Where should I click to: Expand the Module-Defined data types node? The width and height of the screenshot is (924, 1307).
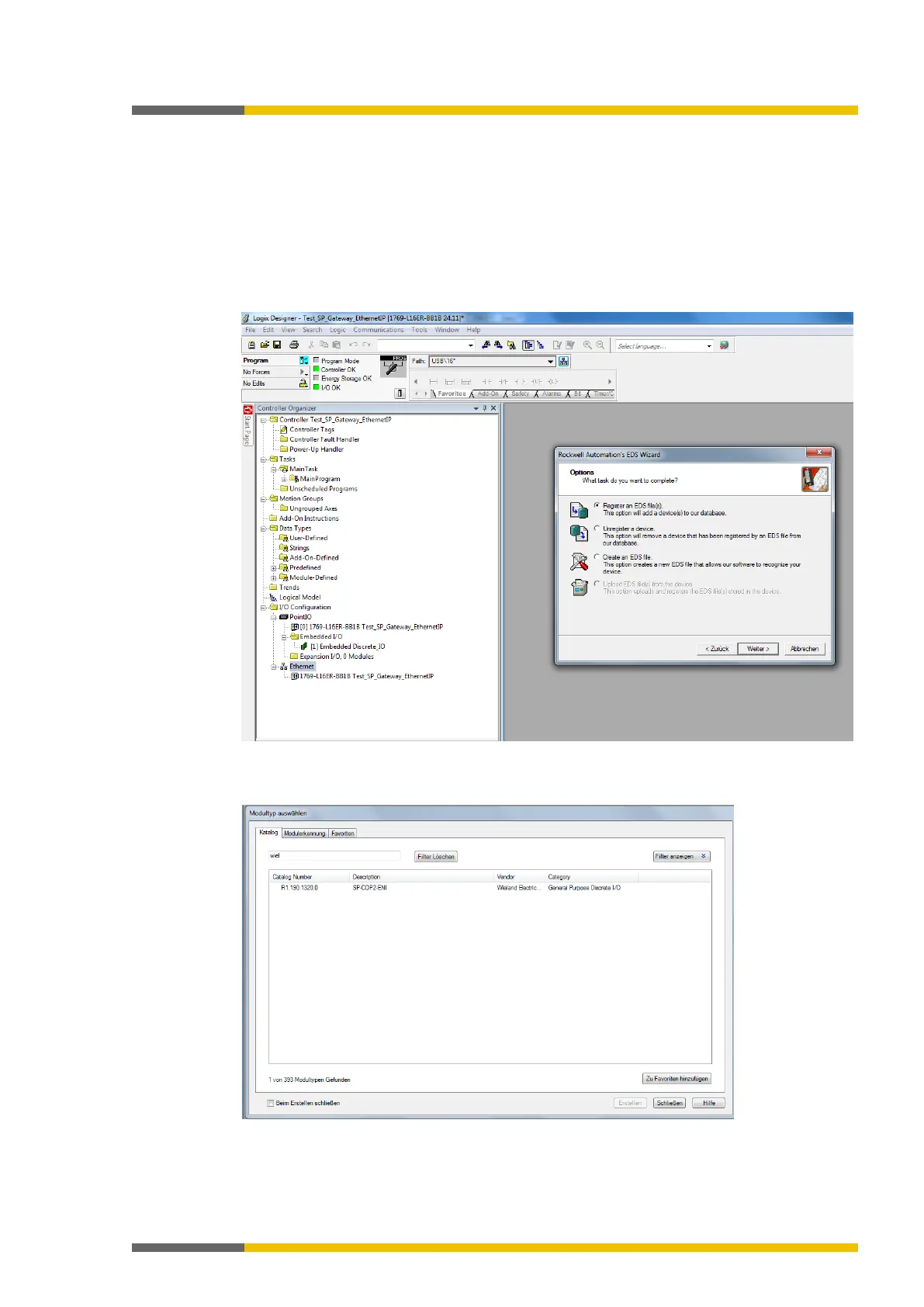pos(274,578)
